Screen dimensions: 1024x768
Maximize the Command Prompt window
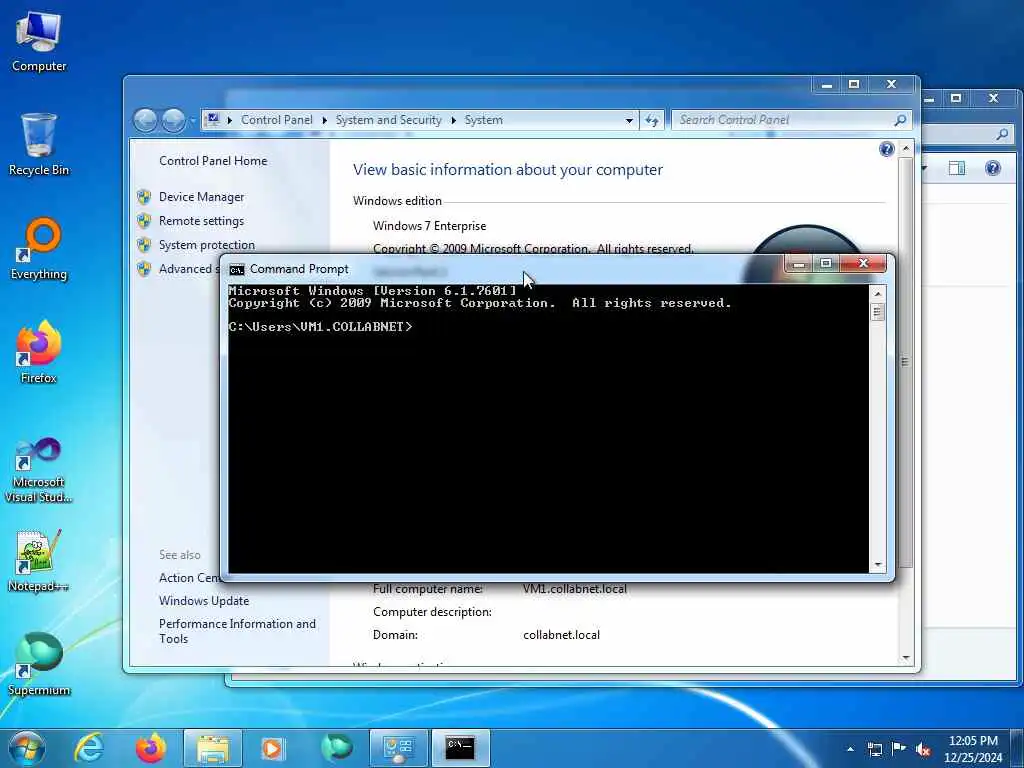point(826,263)
